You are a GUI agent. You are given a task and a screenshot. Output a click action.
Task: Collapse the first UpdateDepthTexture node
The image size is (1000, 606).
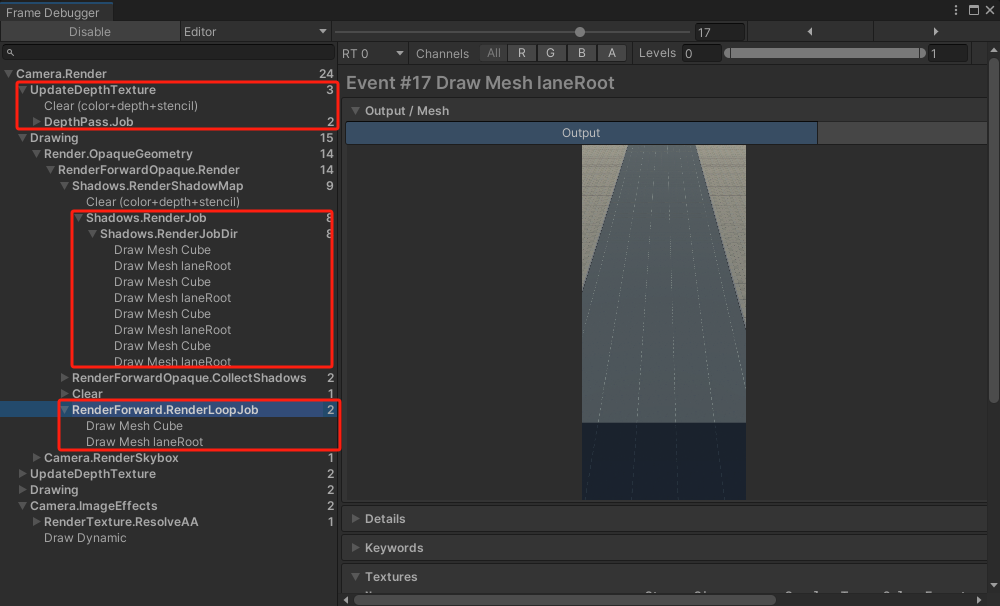[x=22, y=90]
